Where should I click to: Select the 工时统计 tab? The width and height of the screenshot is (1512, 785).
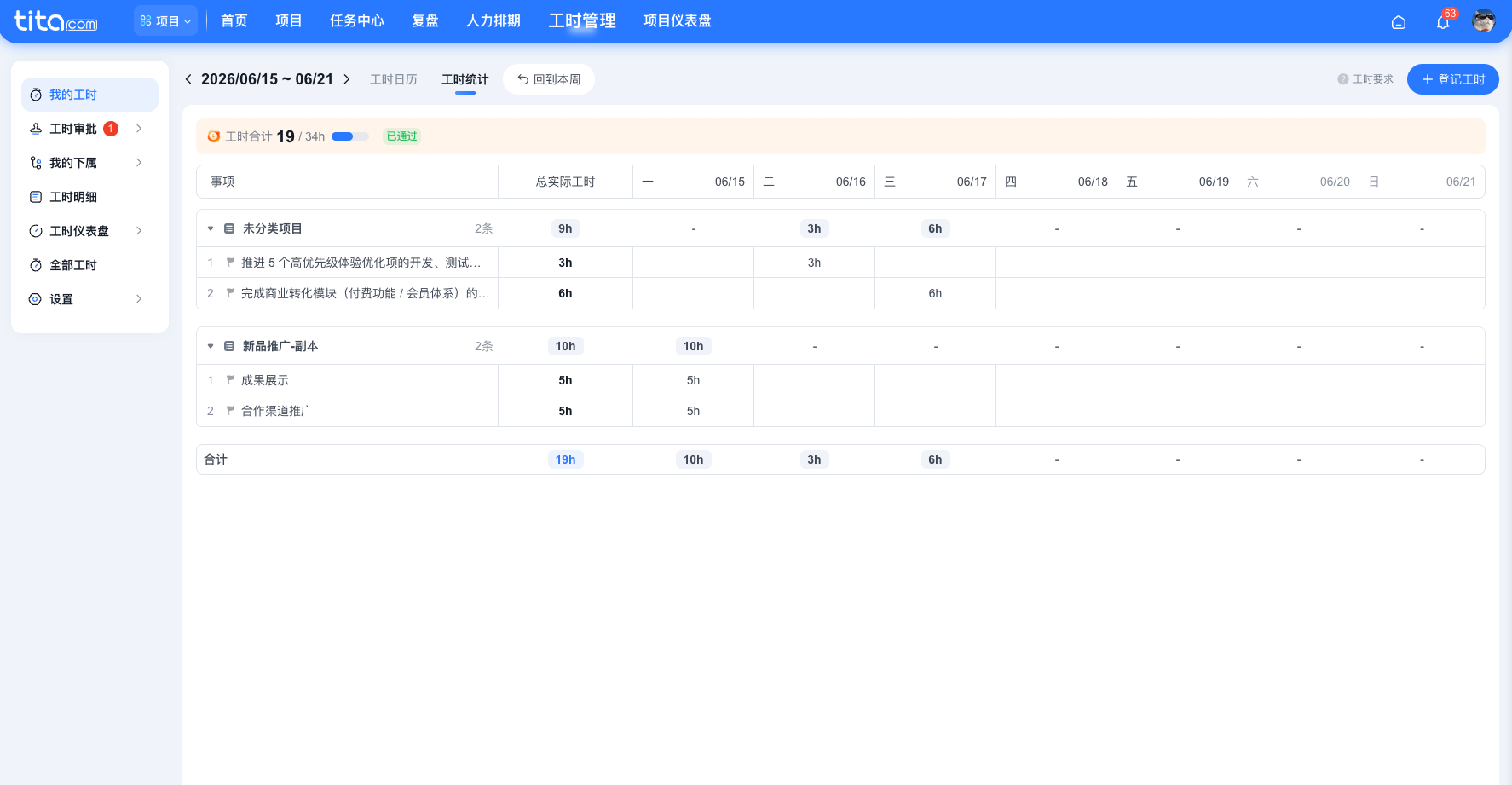click(x=465, y=79)
